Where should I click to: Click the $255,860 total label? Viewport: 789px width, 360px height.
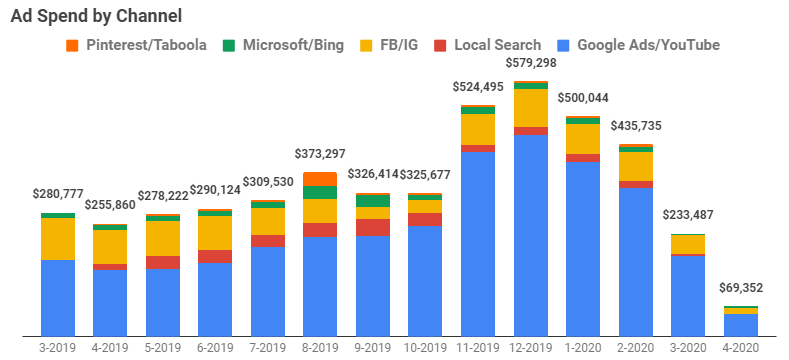coord(110,205)
